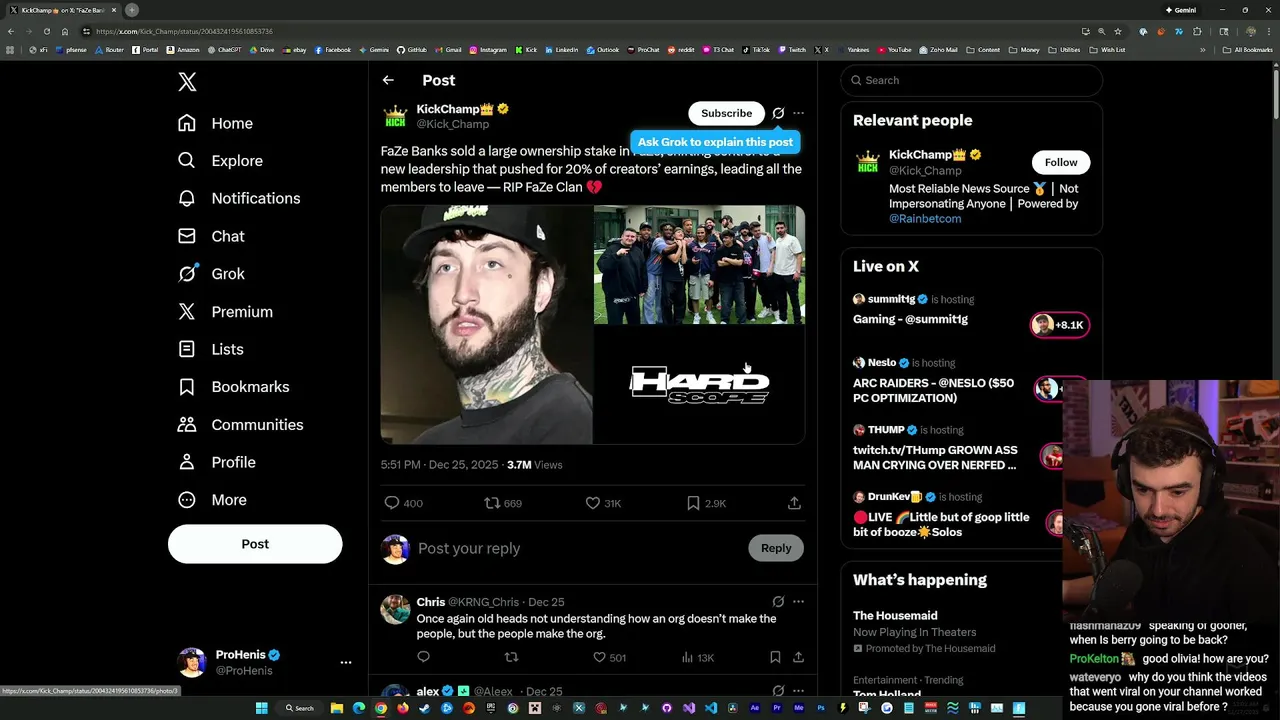Open the X logo home icon
This screenshot has width=1280, height=720.
(187, 82)
